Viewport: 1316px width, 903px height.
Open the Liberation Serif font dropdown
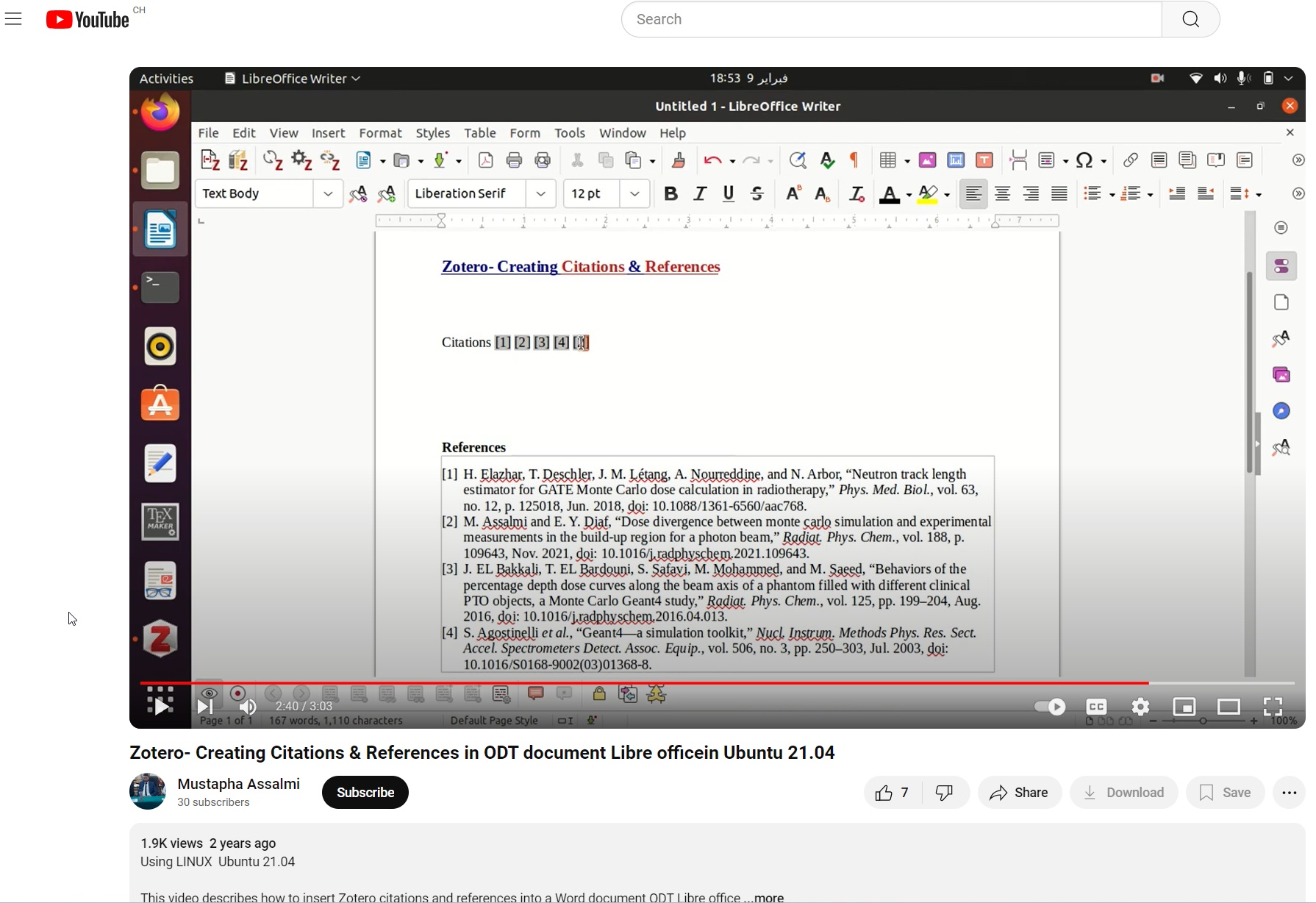541,194
